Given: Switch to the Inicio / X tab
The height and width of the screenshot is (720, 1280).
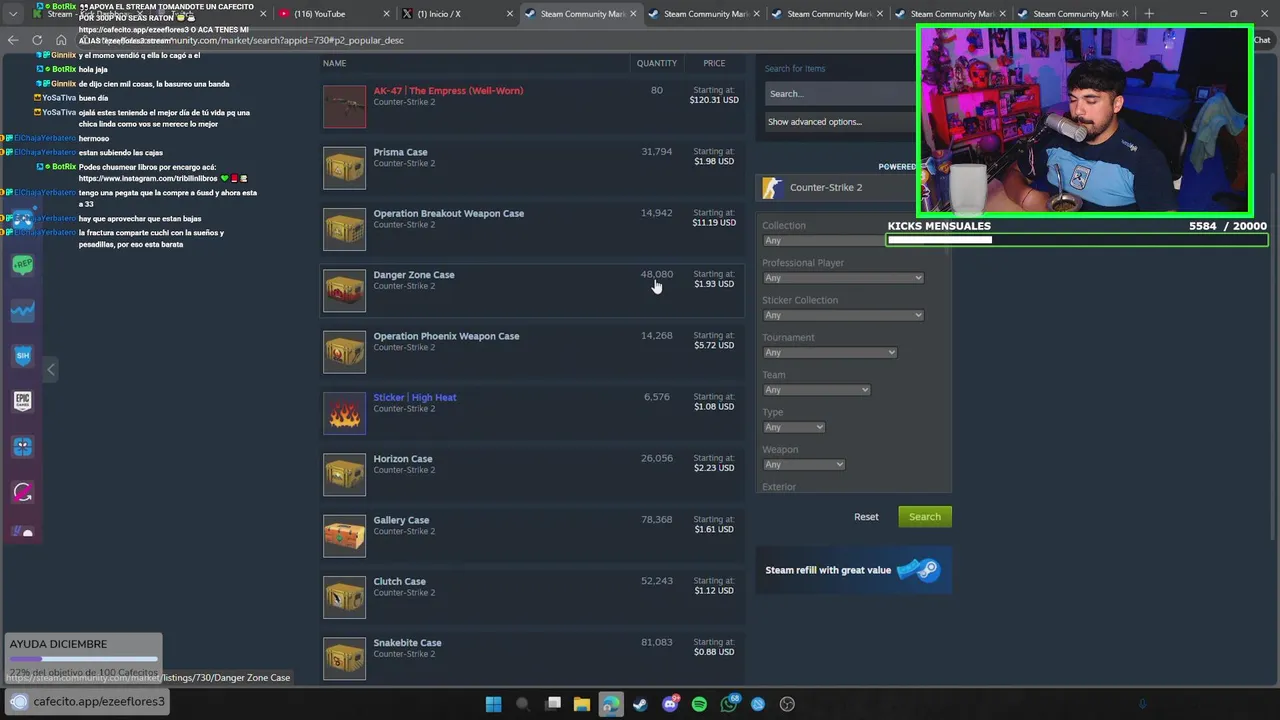Looking at the screenshot, I should [x=455, y=14].
